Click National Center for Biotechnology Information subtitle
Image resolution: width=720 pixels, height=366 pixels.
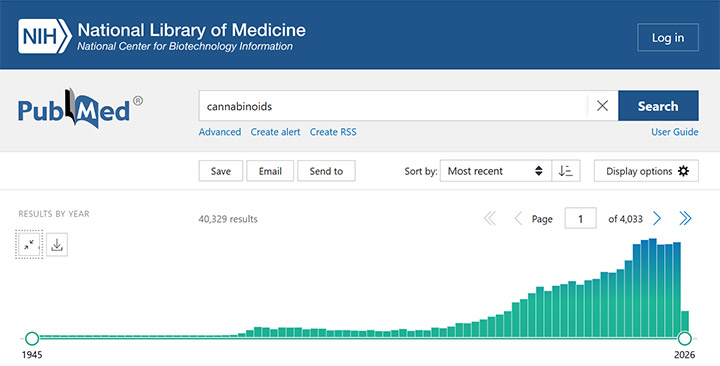[185, 46]
